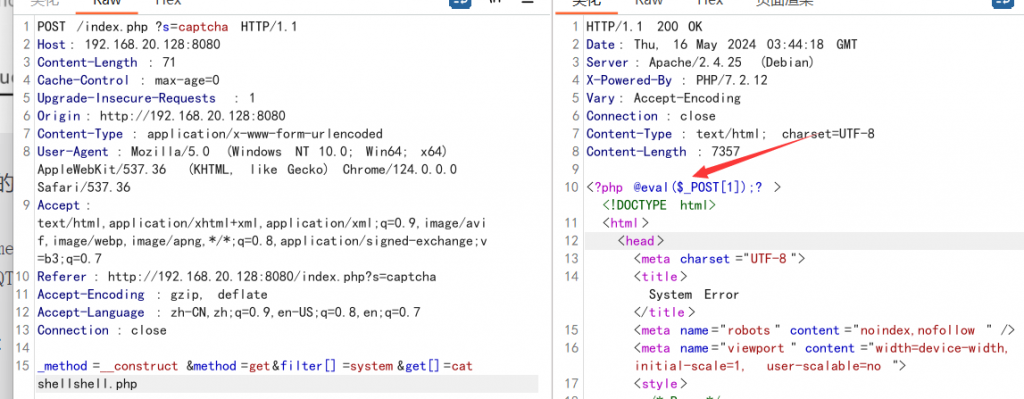Click the HTTP/1.1 200 OK status line

pos(644,27)
